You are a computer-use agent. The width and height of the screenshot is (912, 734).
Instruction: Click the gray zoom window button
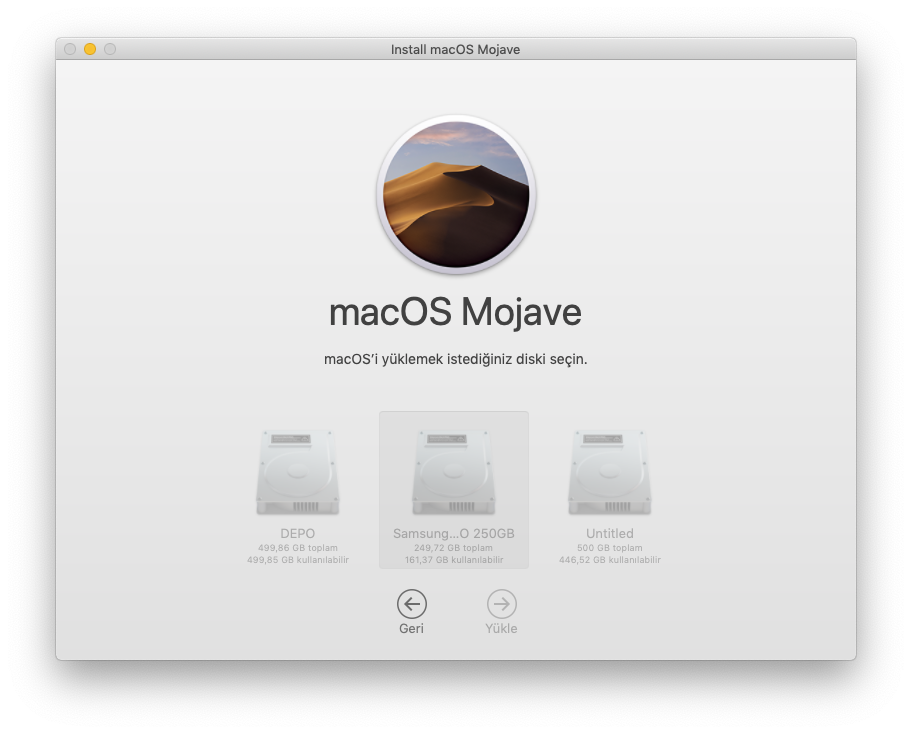[110, 49]
